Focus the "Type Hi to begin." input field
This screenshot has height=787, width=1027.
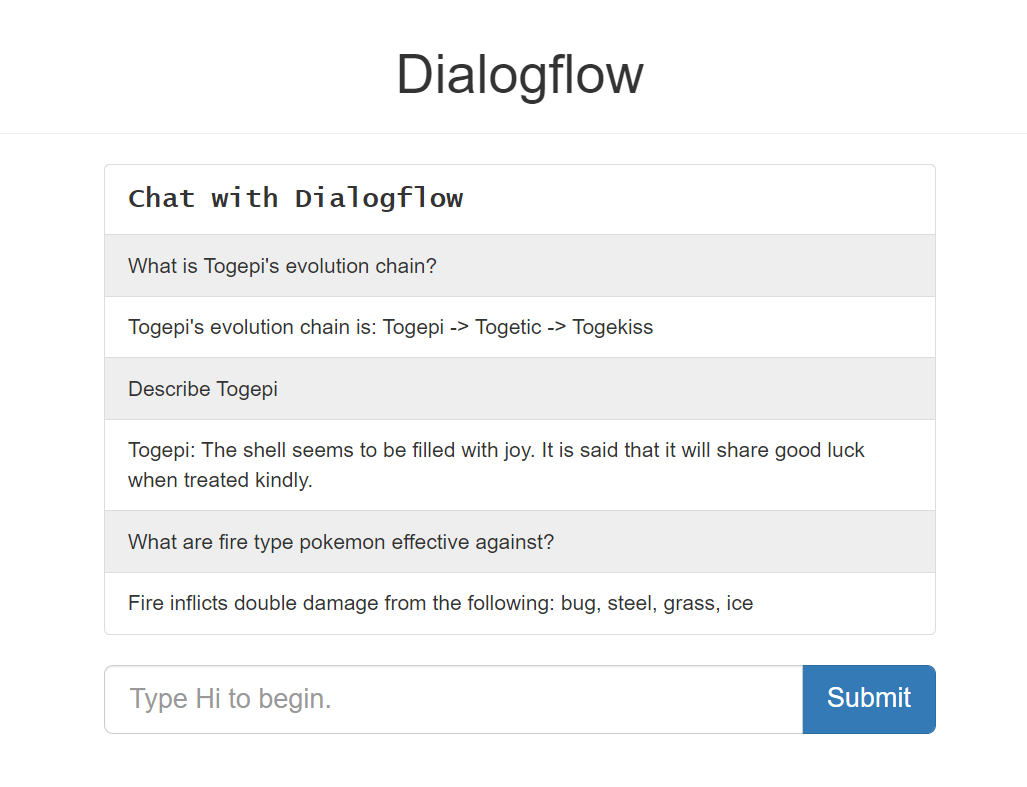tap(453, 699)
